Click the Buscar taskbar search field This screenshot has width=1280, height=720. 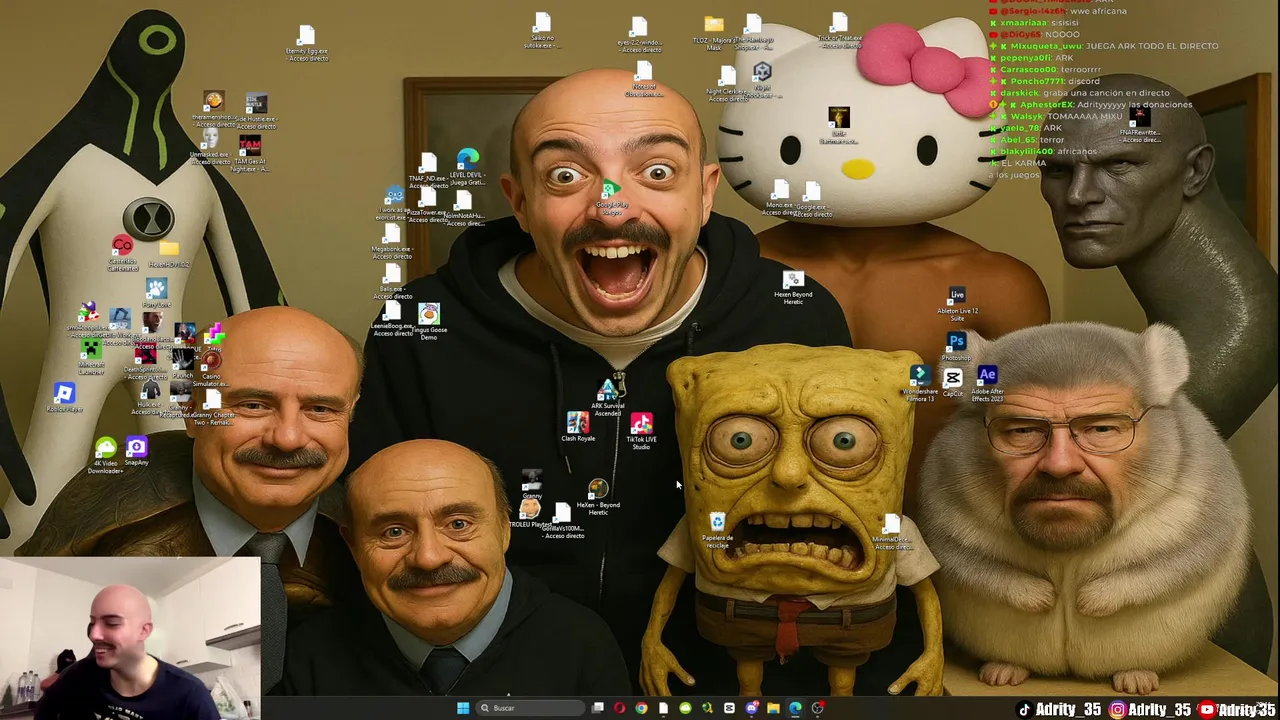tap(530, 708)
